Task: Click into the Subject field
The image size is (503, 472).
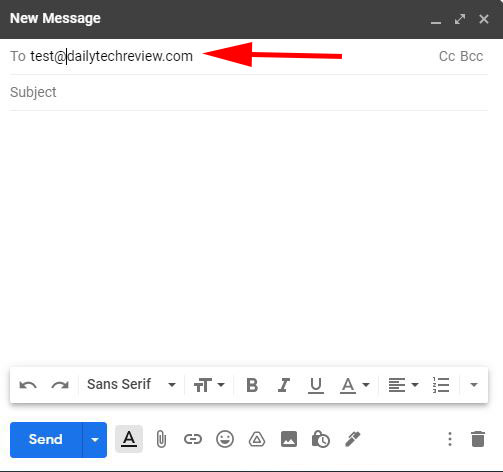Action: 249,92
